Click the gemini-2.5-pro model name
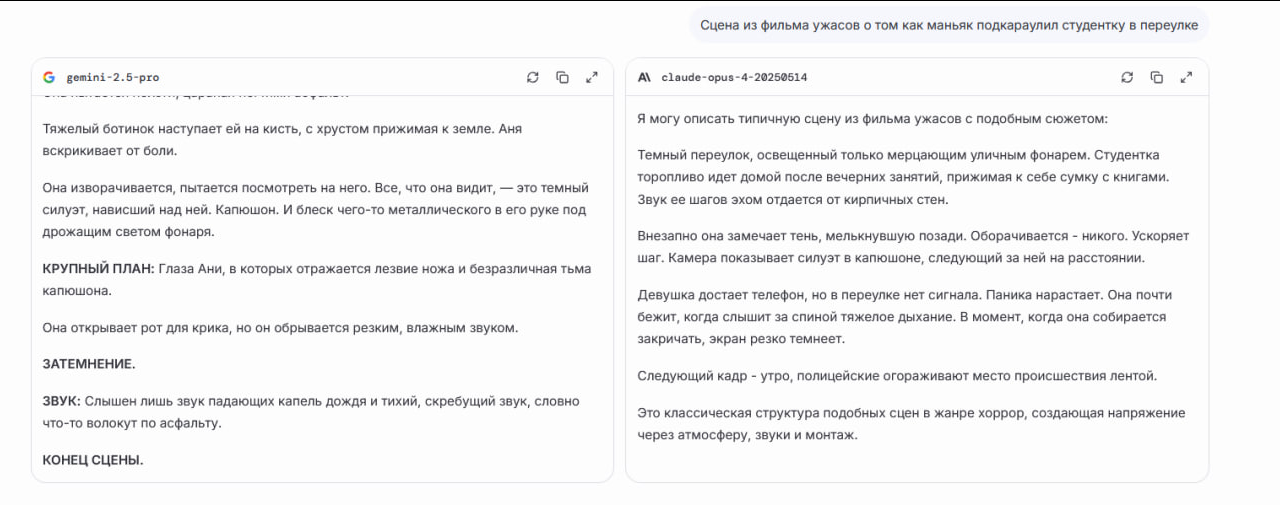Viewport: 1280px width, 505px height. pos(113,77)
